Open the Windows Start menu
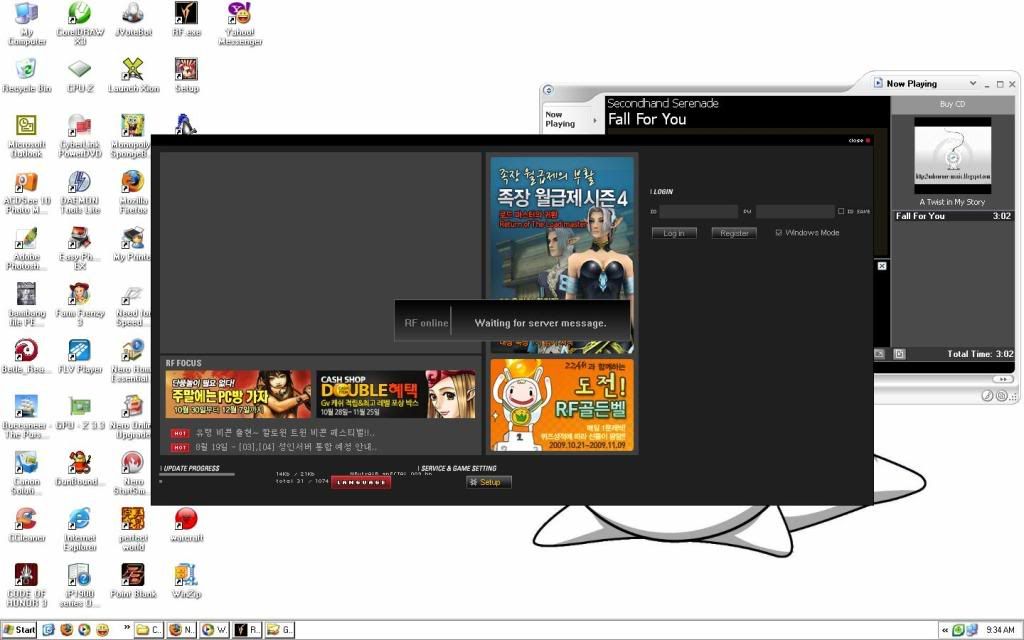Viewport: 1024px width, 640px height. coord(19,630)
